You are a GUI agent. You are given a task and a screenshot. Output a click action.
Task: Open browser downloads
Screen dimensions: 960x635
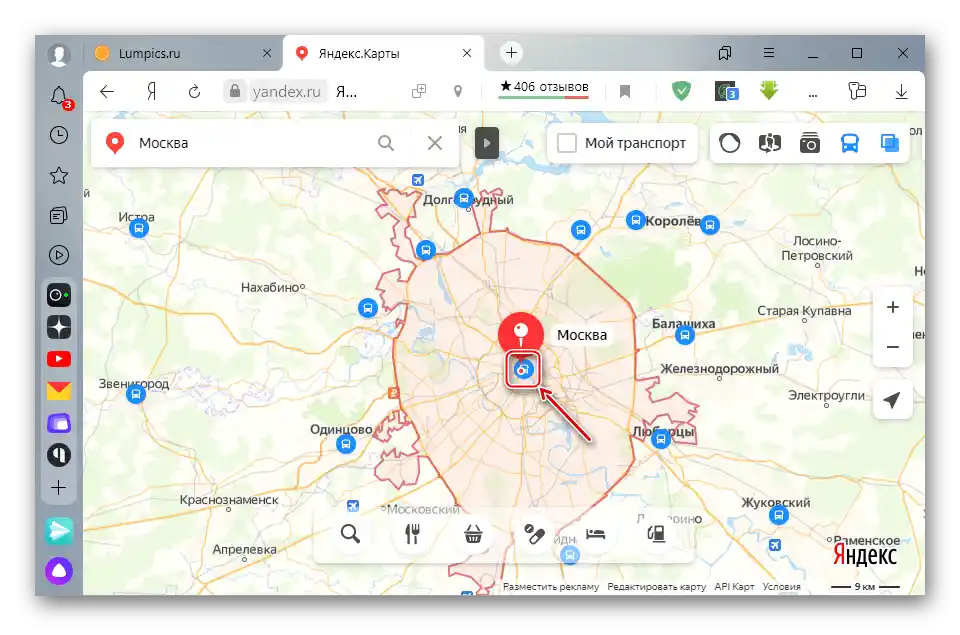(901, 91)
